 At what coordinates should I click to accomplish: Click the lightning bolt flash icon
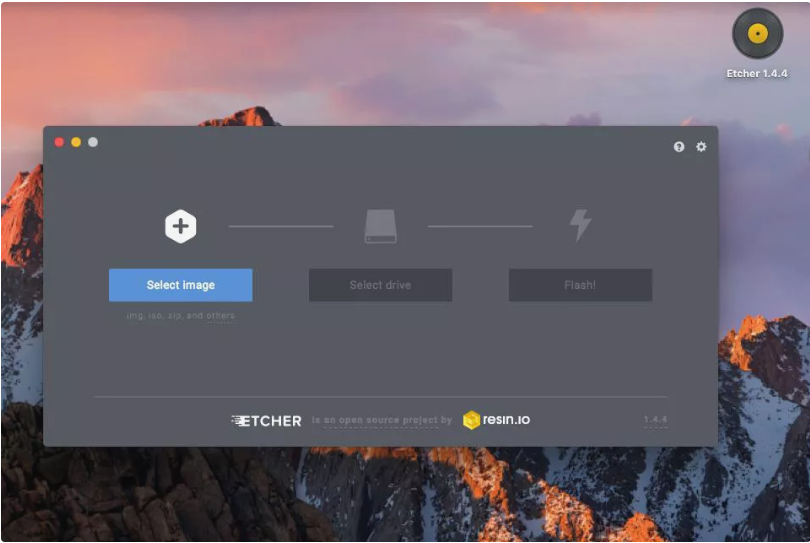point(580,225)
